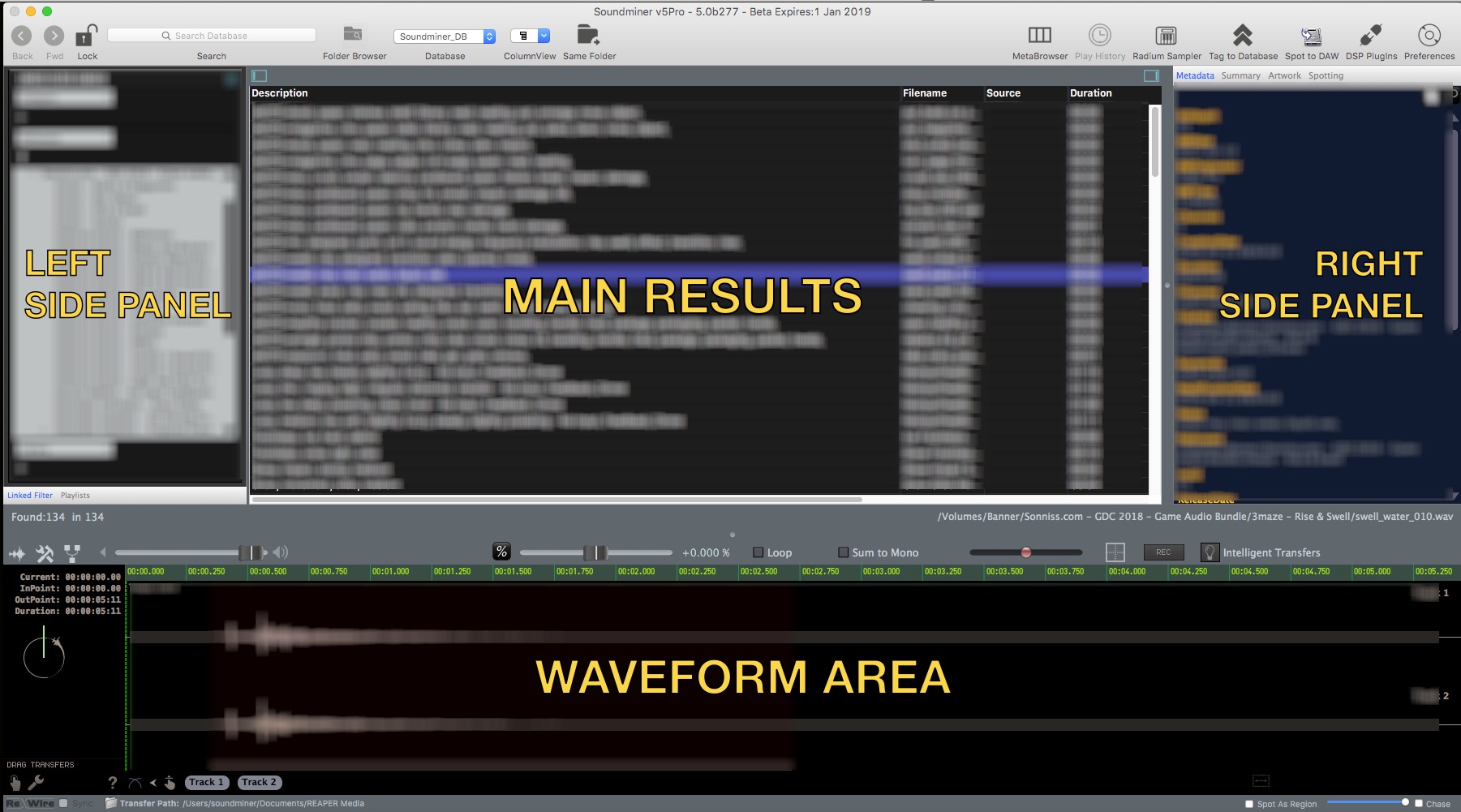Sort by the Duration column header
The height and width of the screenshot is (812, 1461).
coord(1107,93)
